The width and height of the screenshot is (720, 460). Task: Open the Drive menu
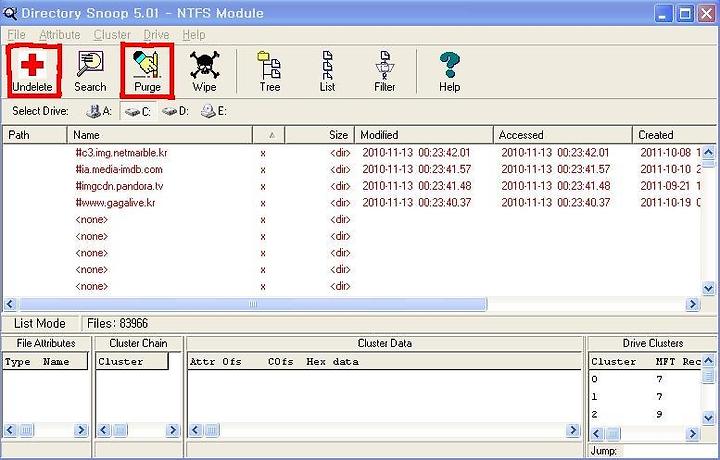pos(156,35)
